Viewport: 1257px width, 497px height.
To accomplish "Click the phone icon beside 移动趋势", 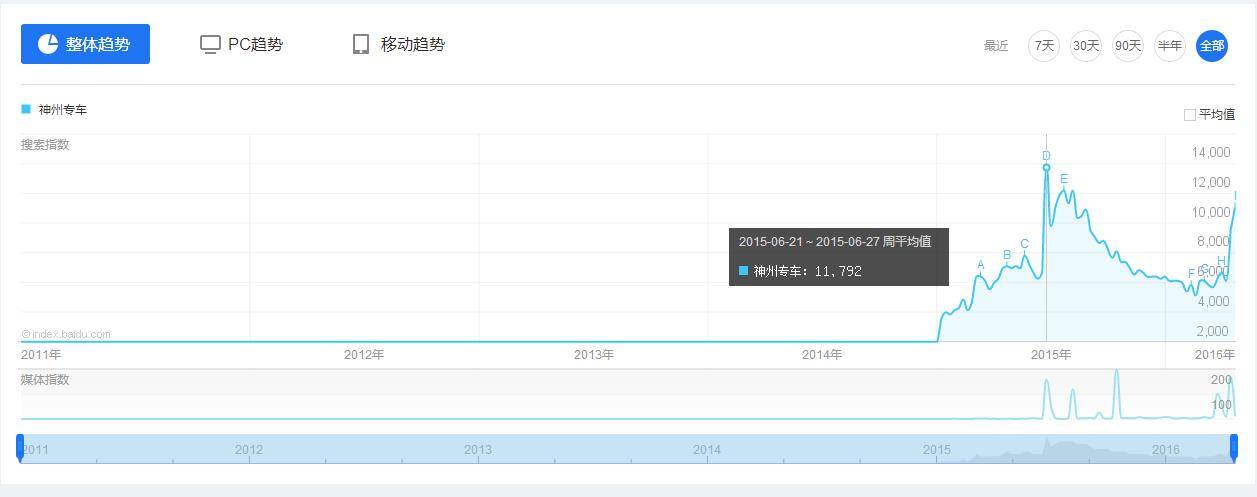I will tap(361, 44).
